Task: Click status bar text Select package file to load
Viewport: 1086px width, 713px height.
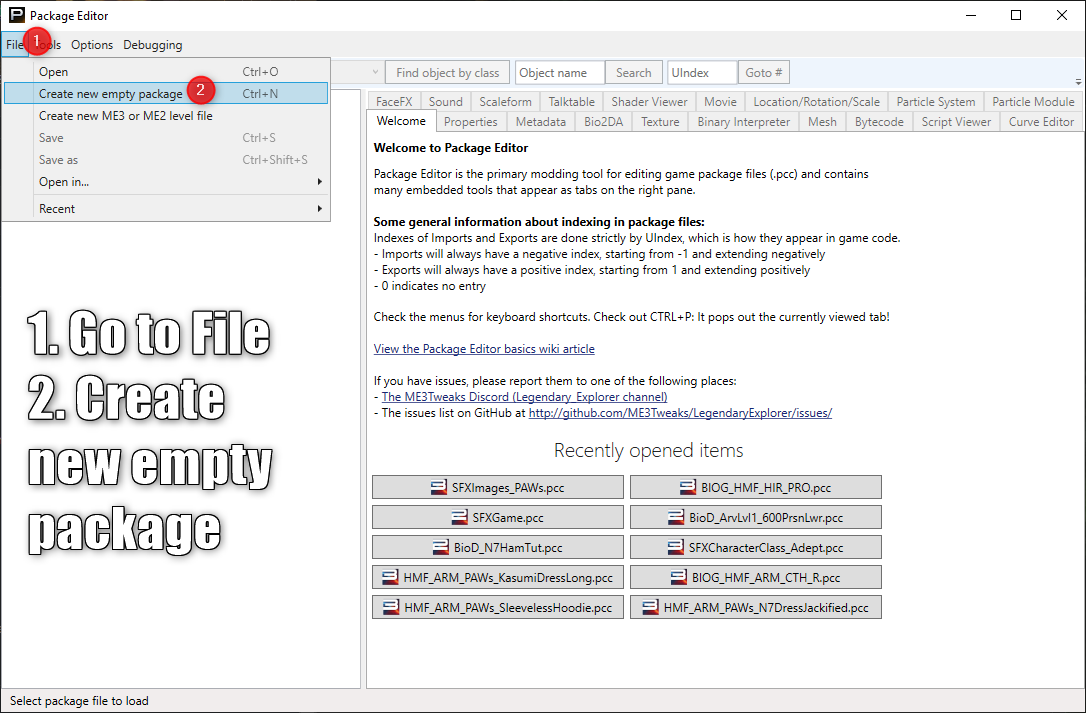Action: (79, 701)
